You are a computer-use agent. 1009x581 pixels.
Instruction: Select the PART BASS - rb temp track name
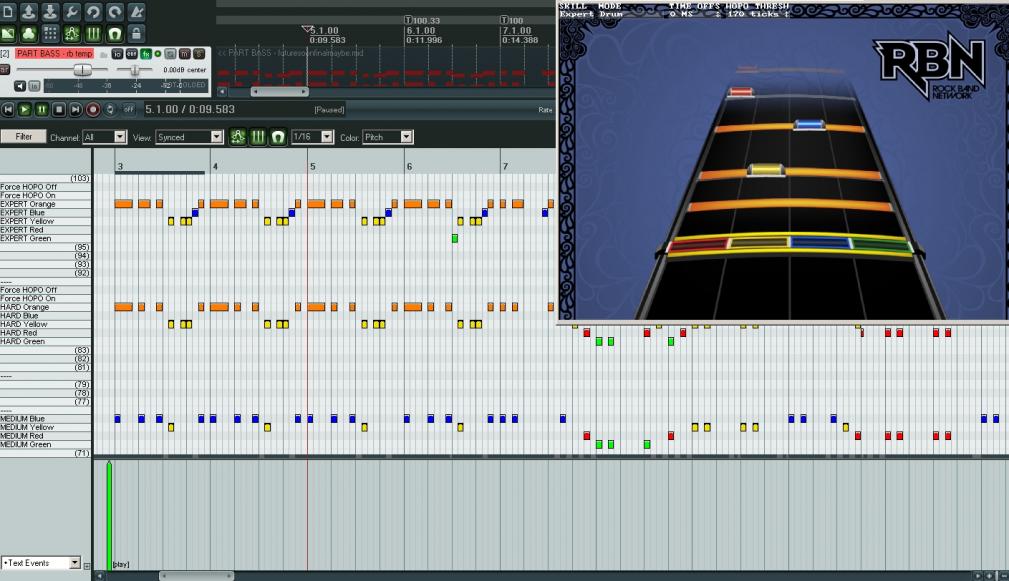[55, 54]
